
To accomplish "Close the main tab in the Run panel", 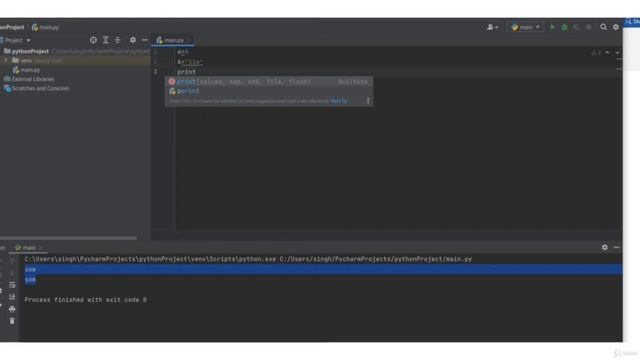I will tap(41, 248).
